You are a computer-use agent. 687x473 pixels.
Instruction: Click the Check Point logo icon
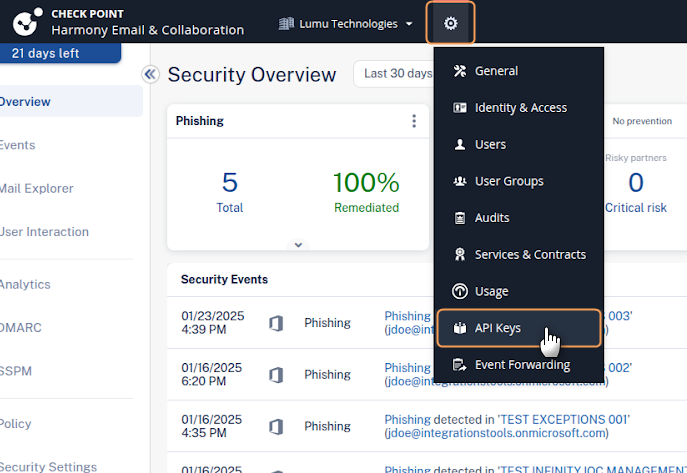23,22
